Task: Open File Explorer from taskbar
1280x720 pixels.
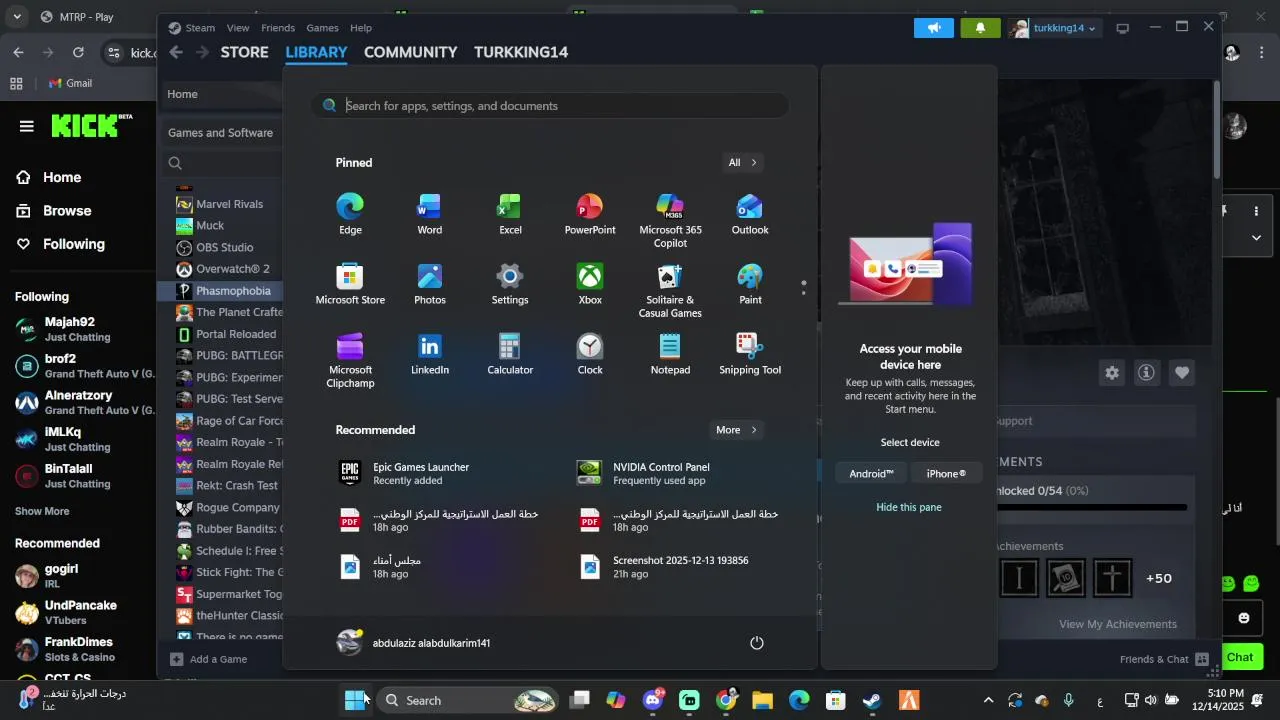Action: pos(763,700)
